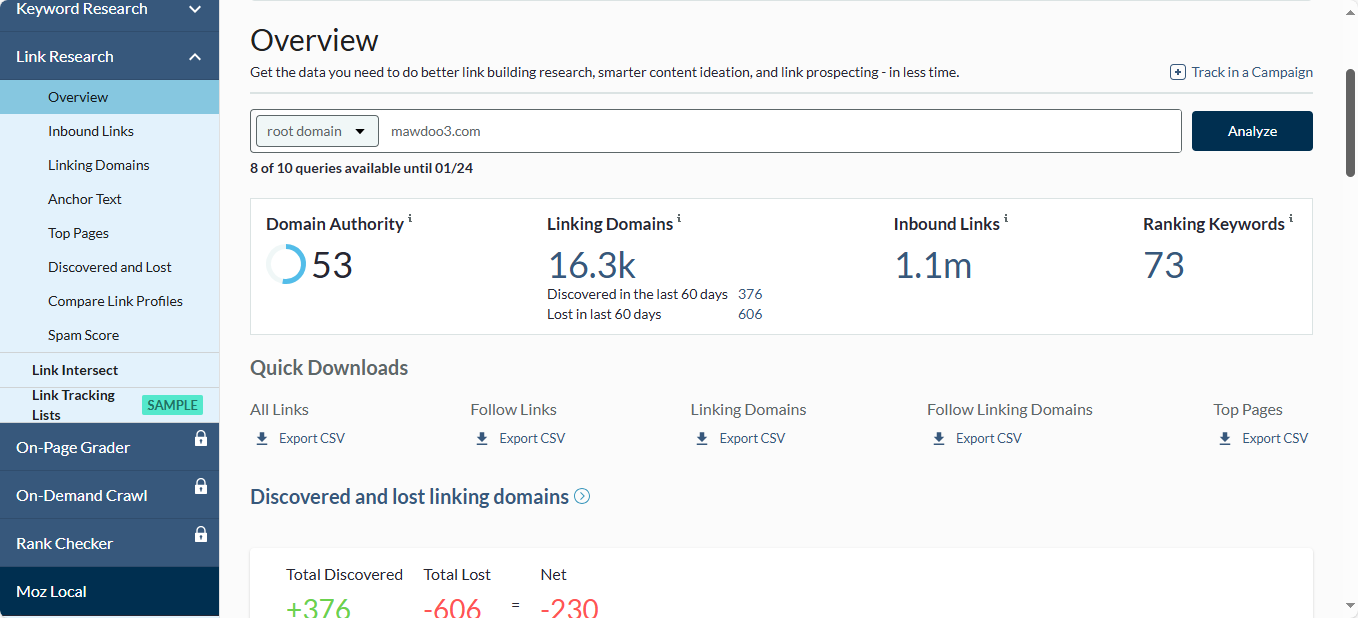Click the lock icon beside Rank Checker
The width and height of the screenshot is (1358, 618).
200,534
